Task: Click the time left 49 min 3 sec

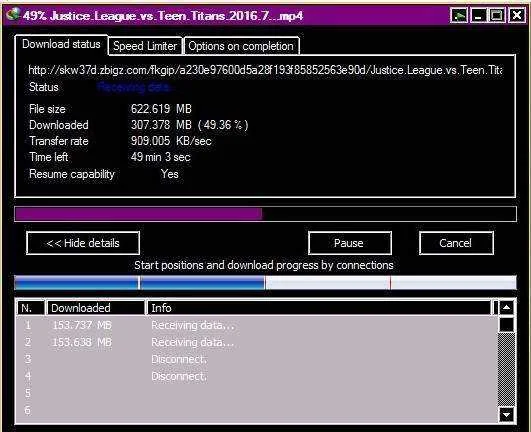Action: (161, 157)
